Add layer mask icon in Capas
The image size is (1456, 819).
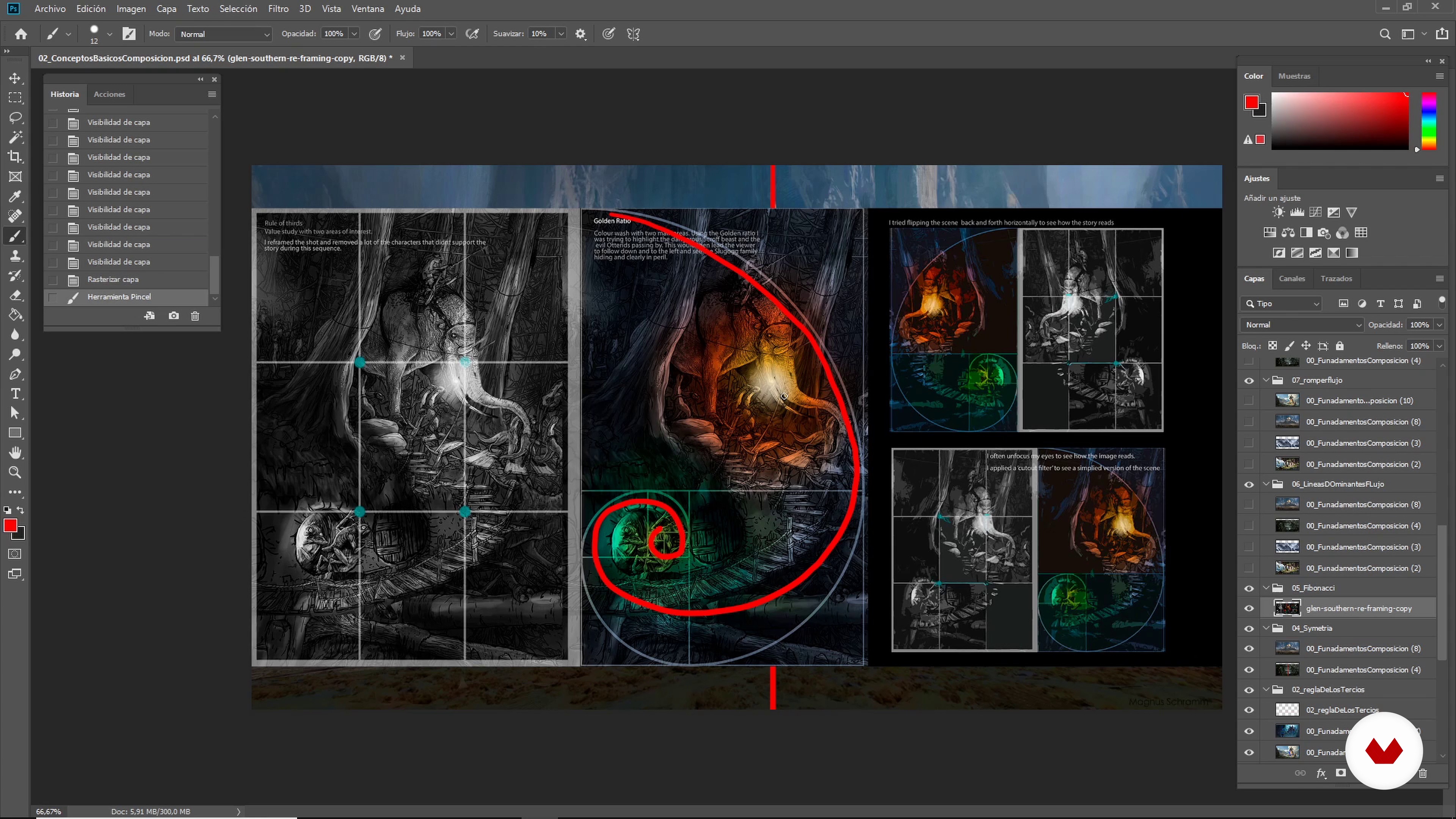(x=1341, y=773)
